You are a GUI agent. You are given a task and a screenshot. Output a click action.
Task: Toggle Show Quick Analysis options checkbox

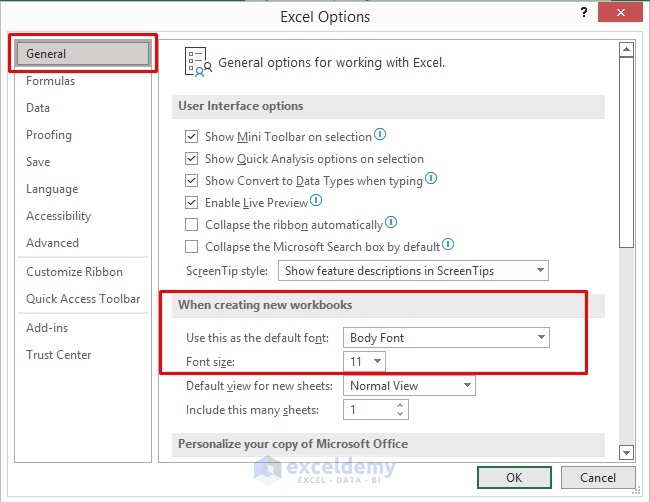point(192,159)
